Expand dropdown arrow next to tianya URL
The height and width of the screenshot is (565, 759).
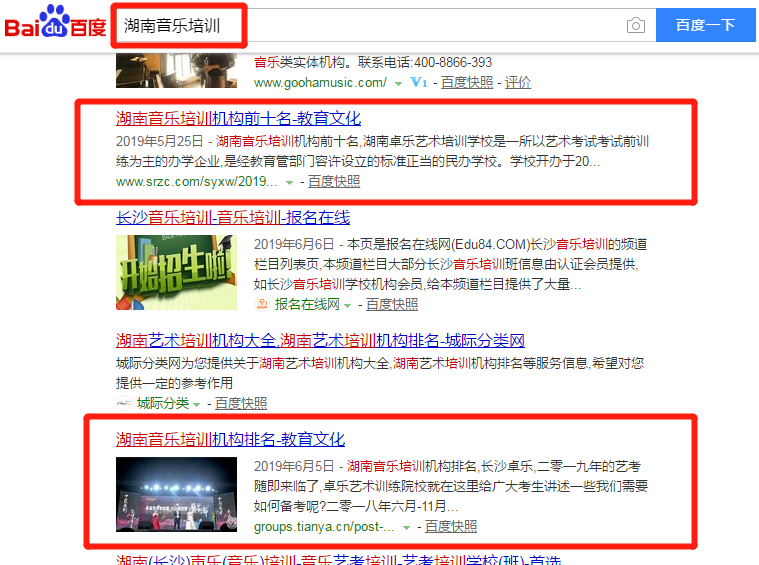407,528
